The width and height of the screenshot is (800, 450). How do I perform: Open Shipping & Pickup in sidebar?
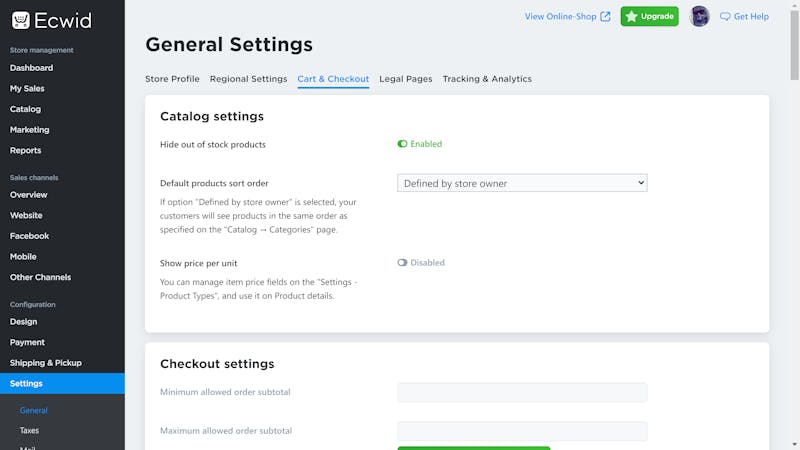pyautogui.click(x=45, y=363)
